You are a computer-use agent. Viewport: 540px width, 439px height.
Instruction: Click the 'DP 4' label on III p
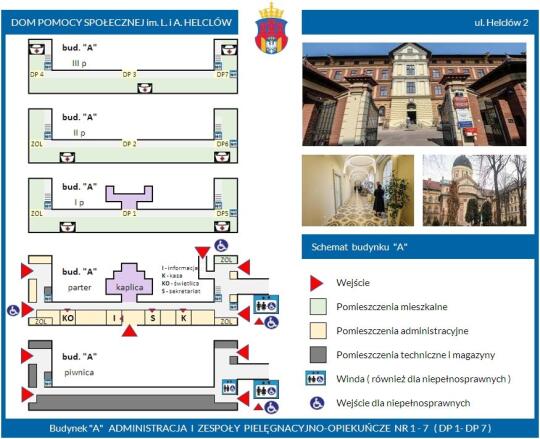37,74
